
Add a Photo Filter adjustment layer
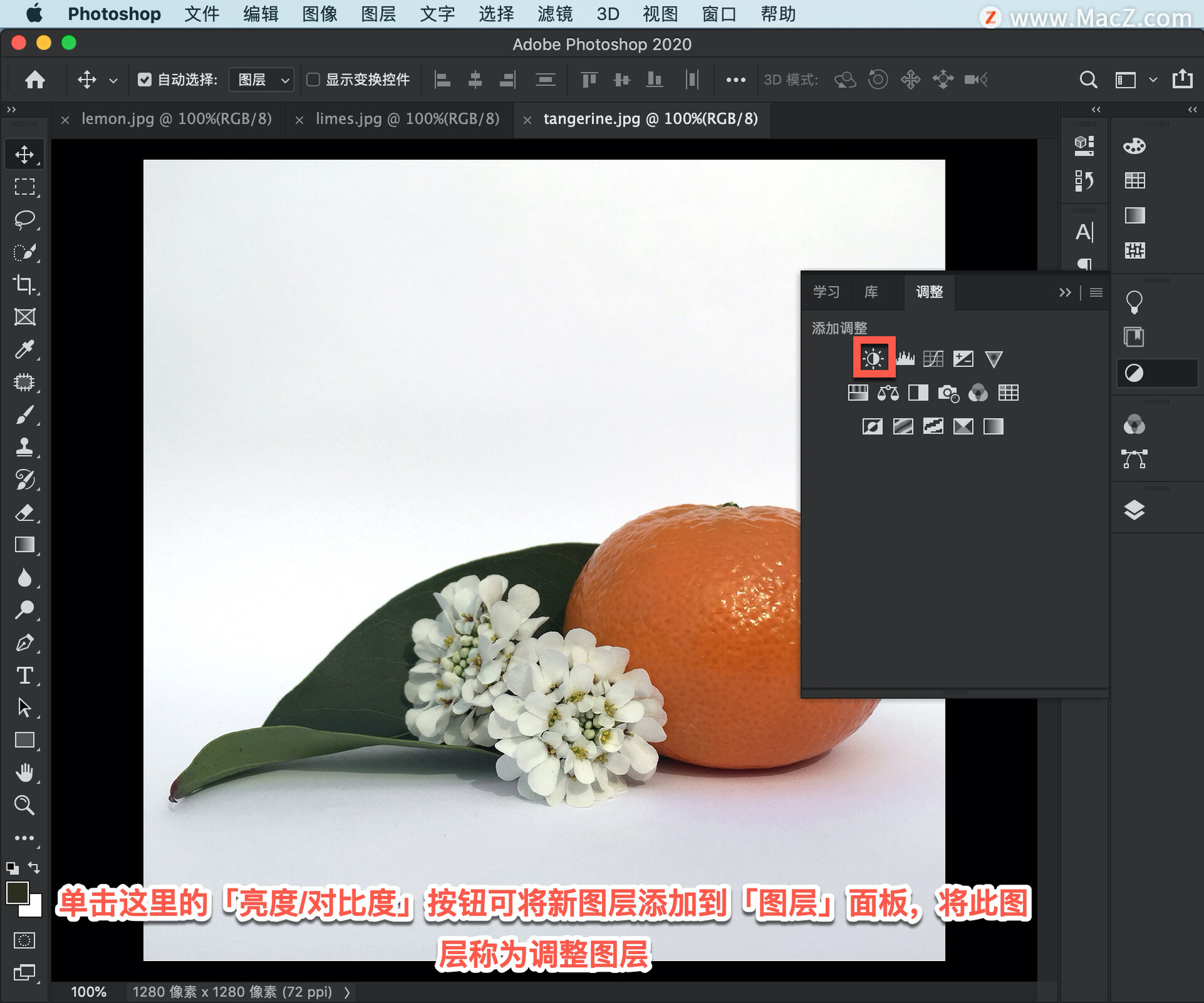[949, 393]
